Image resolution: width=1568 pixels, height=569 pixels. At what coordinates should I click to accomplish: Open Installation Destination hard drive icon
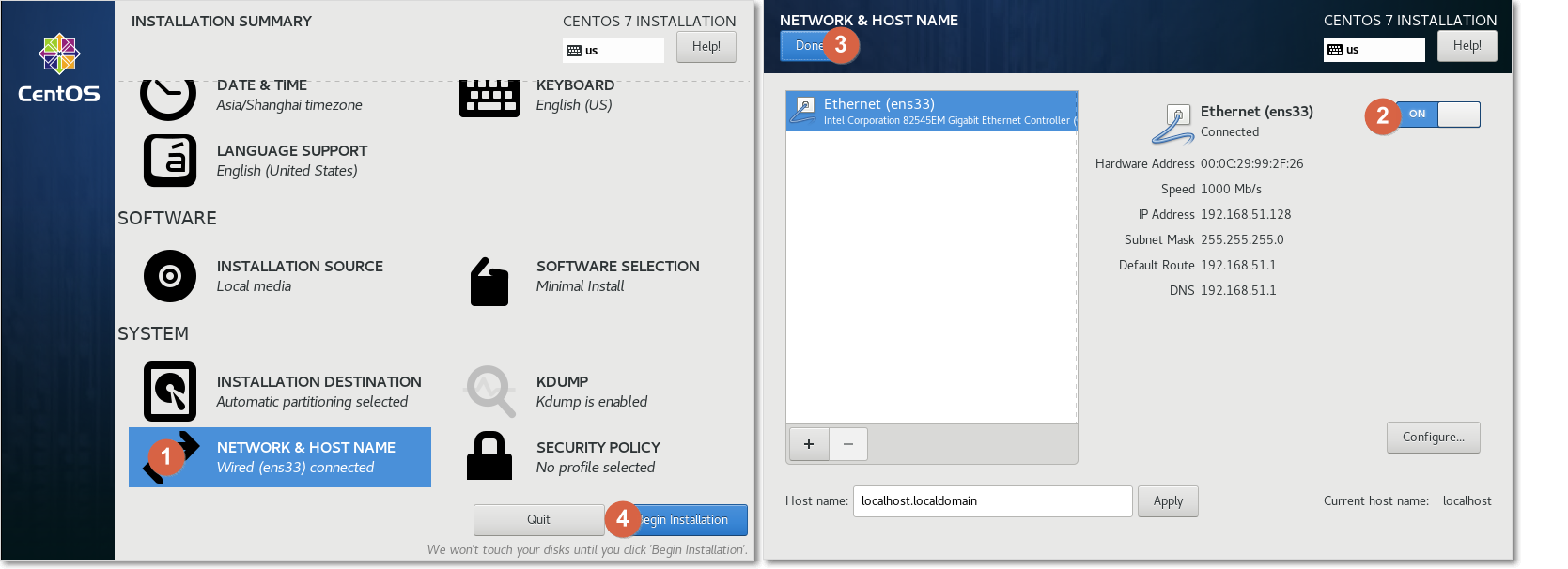pos(170,392)
